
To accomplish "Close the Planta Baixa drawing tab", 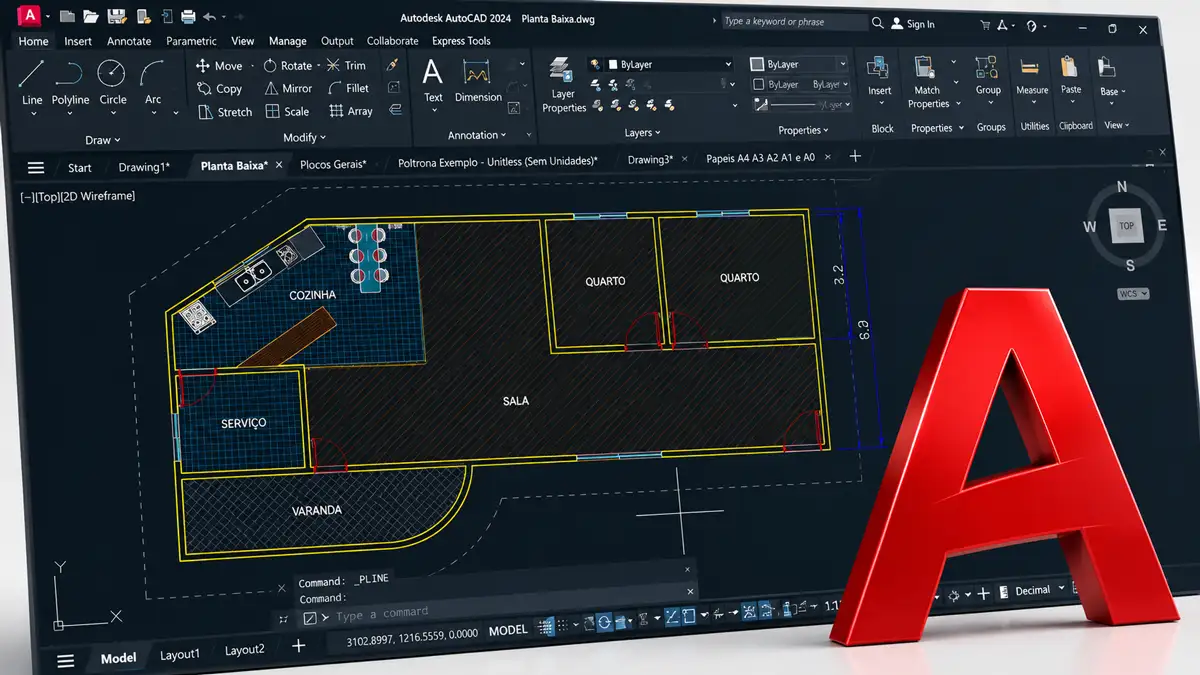I will (279, 165).
